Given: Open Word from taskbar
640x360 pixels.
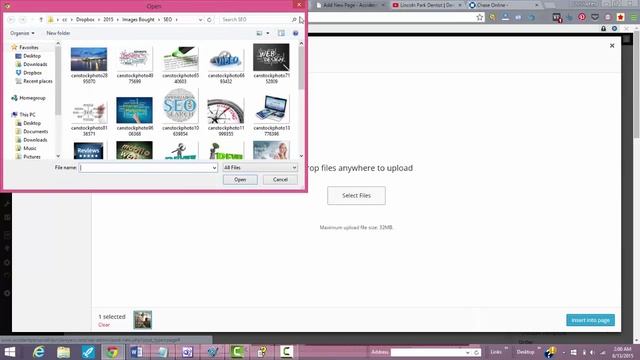Looking at the screenshot, I should 137,352.
